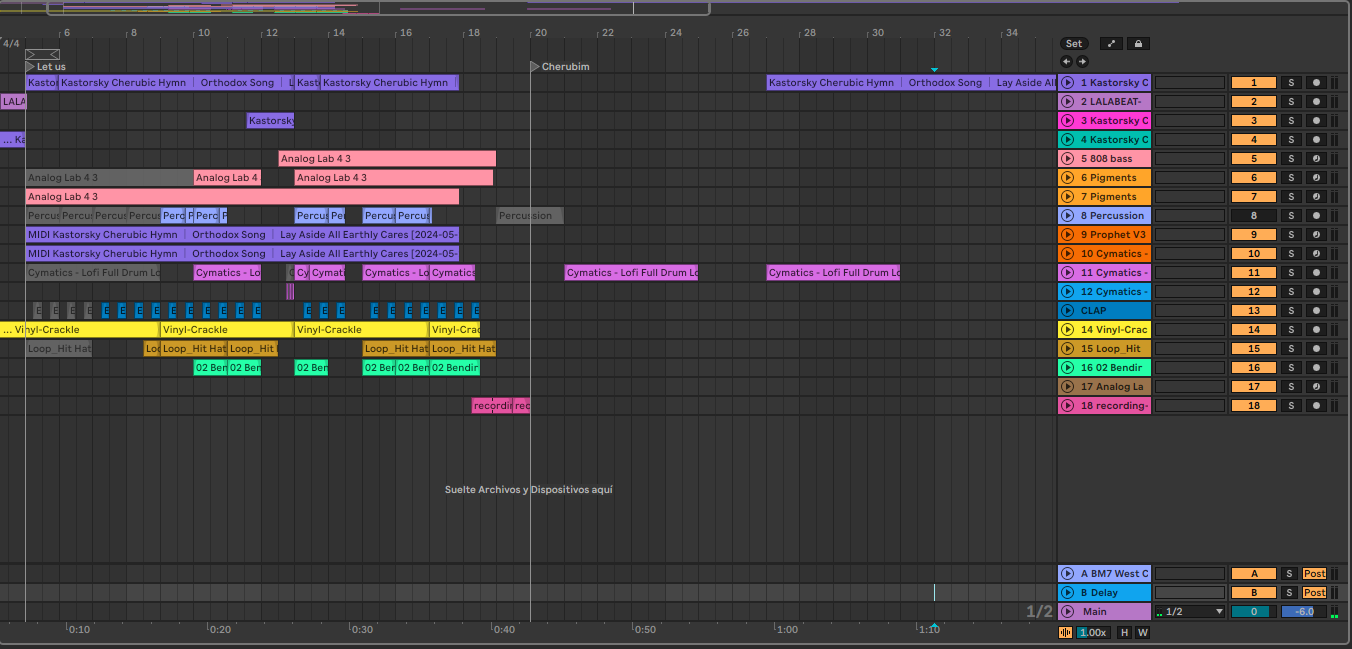Toggle return A activator

coord(1253,574)
